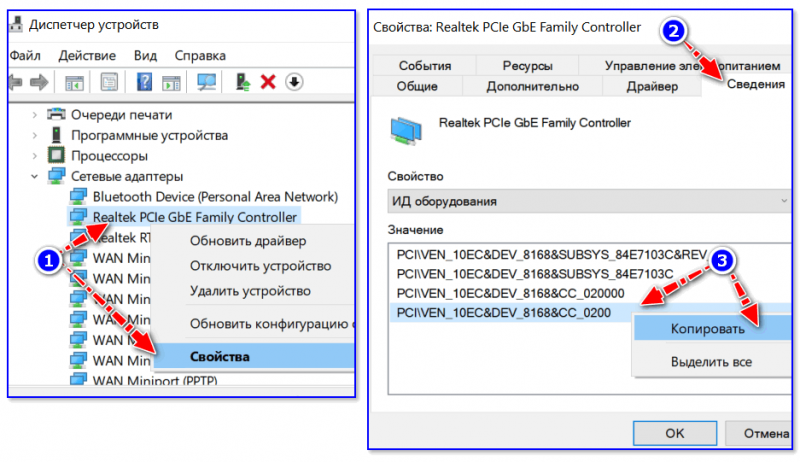Expand the Очереди печати node
This screenshot has width=800, height=462.
35,115
